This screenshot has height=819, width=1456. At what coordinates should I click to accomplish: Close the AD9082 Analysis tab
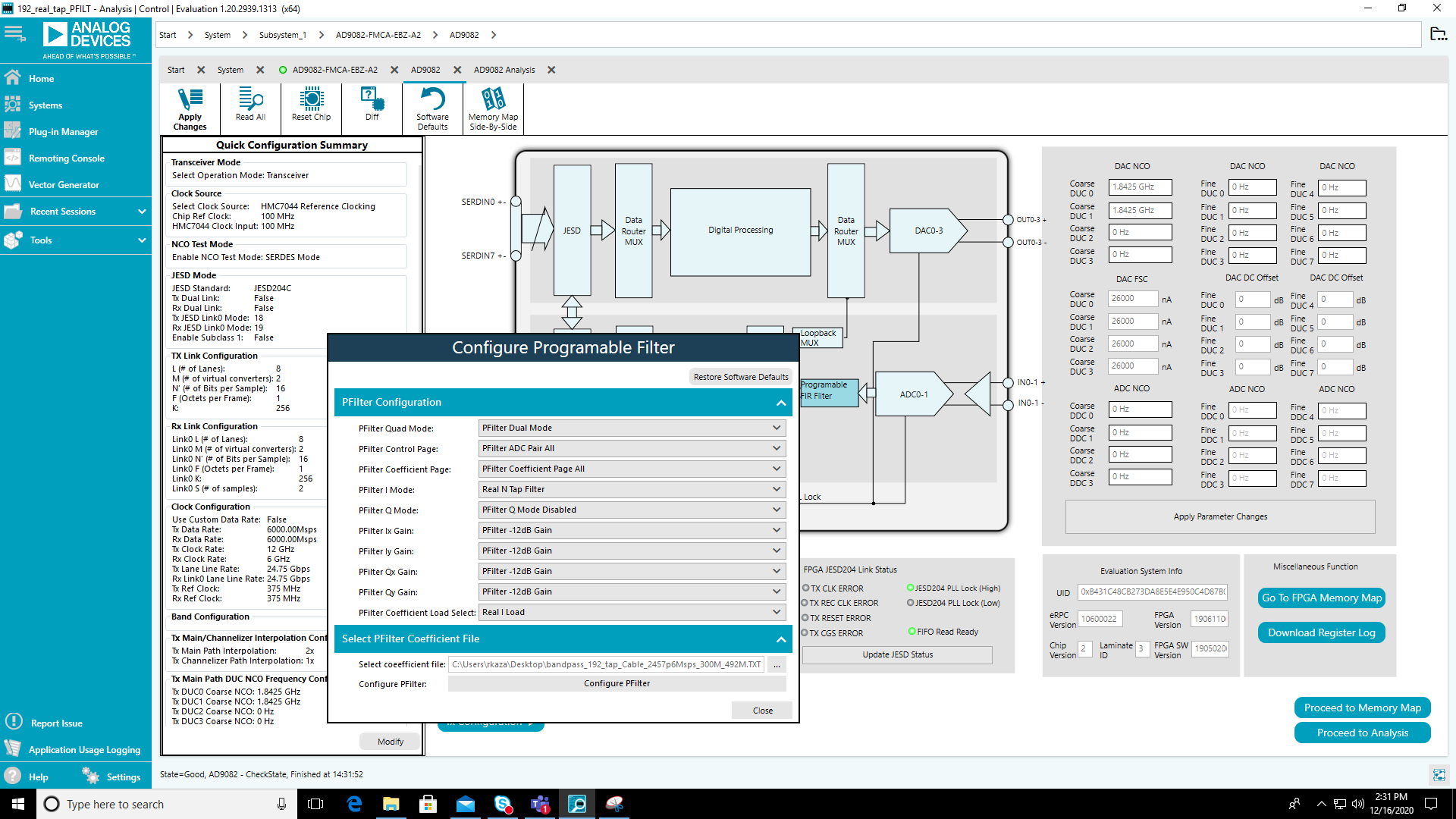tap(551, 70)
